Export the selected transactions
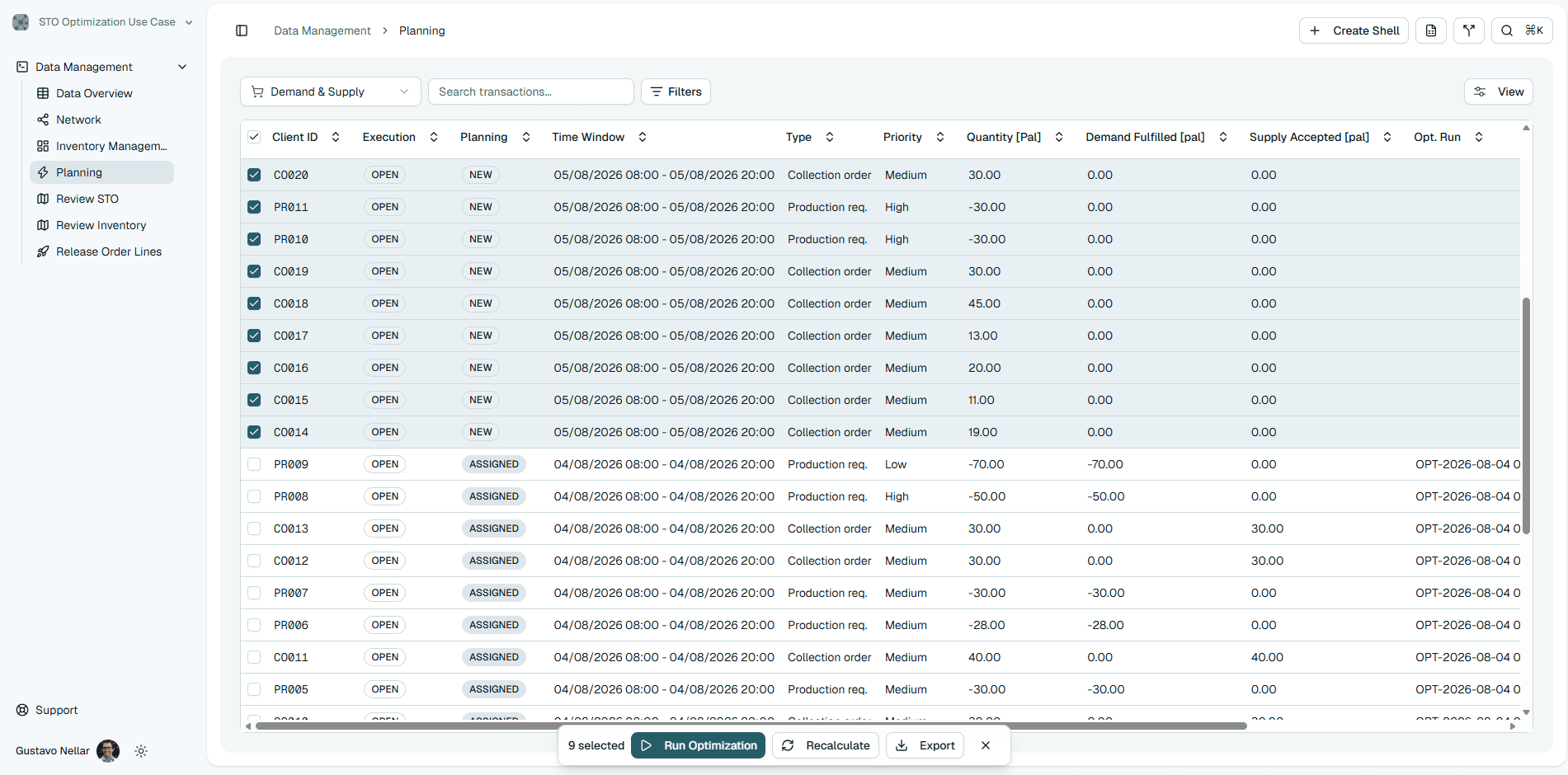 coord(925,745)
